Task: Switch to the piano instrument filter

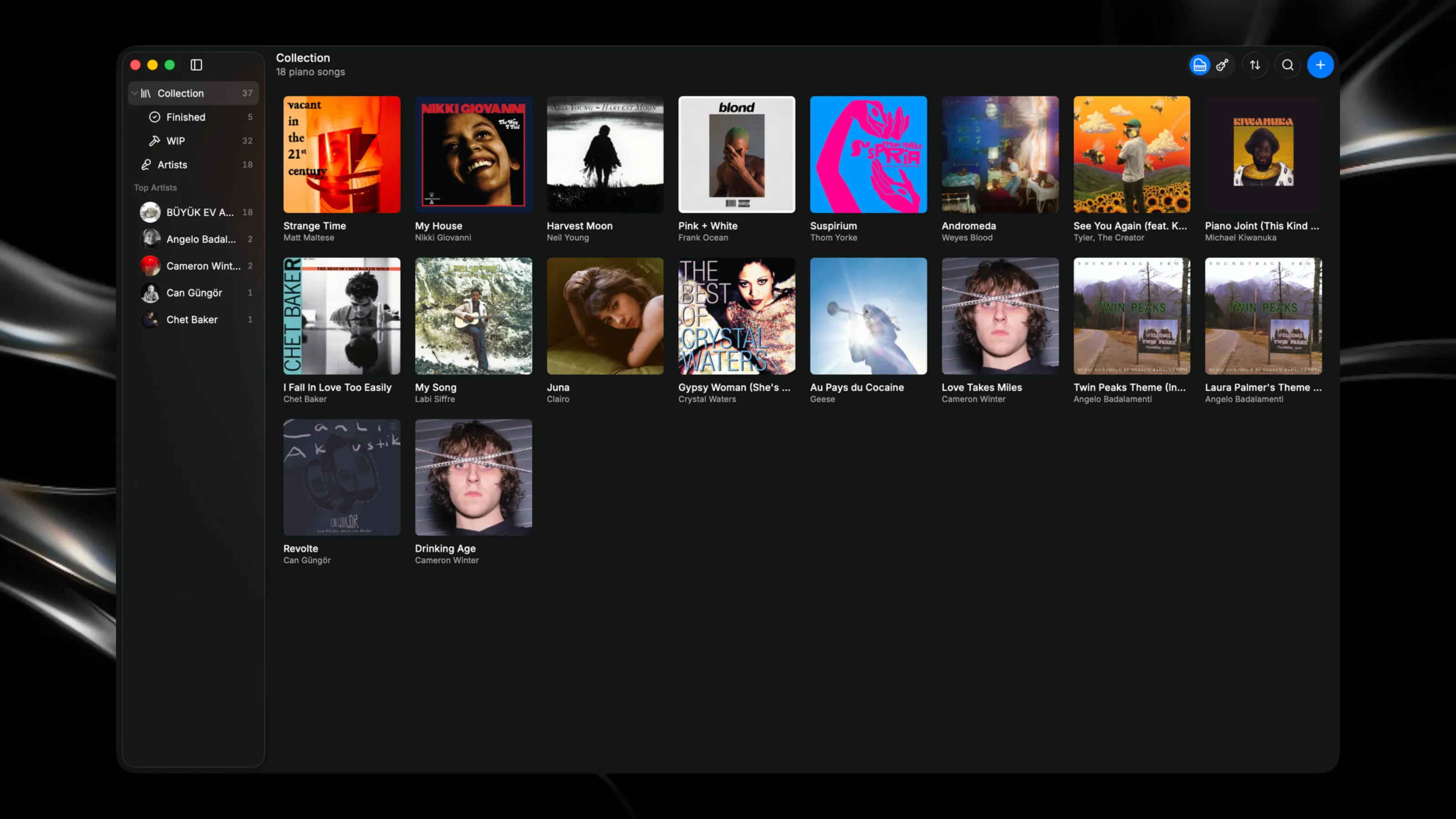Action: 1199,65
